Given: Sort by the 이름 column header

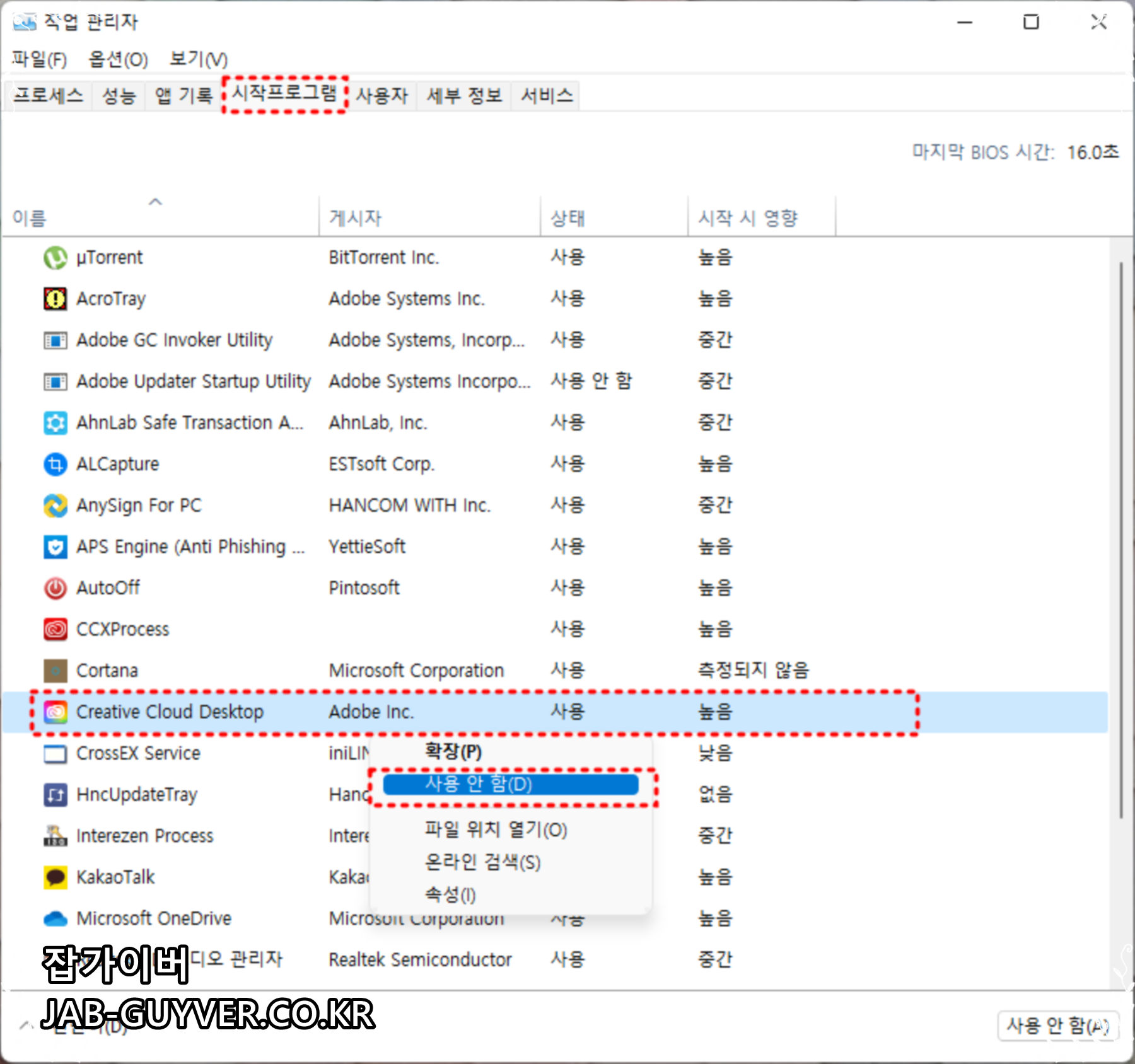Looking at the screenshot, I should (161, 217).
